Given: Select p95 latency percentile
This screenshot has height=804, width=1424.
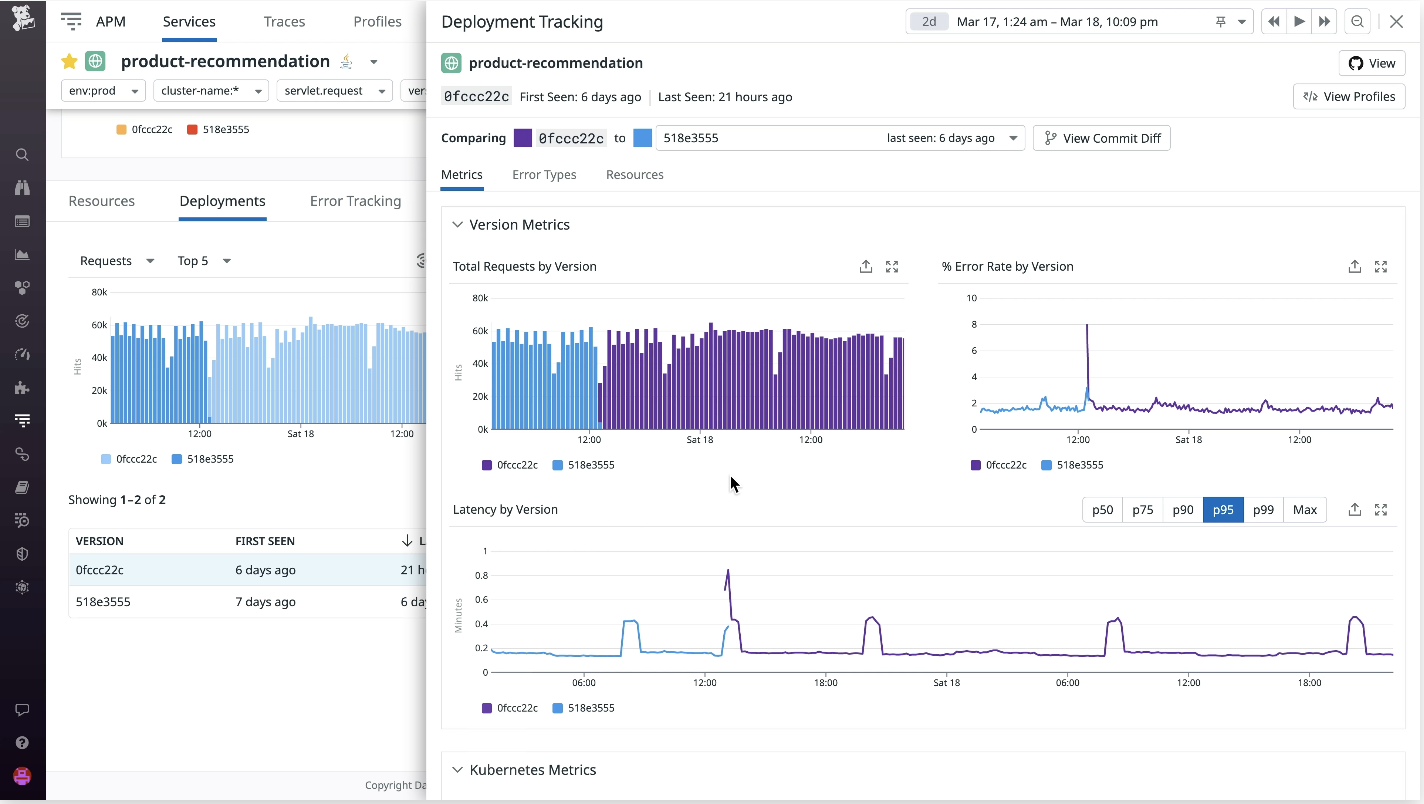Looking at the screenshot, I should 1223,509.
